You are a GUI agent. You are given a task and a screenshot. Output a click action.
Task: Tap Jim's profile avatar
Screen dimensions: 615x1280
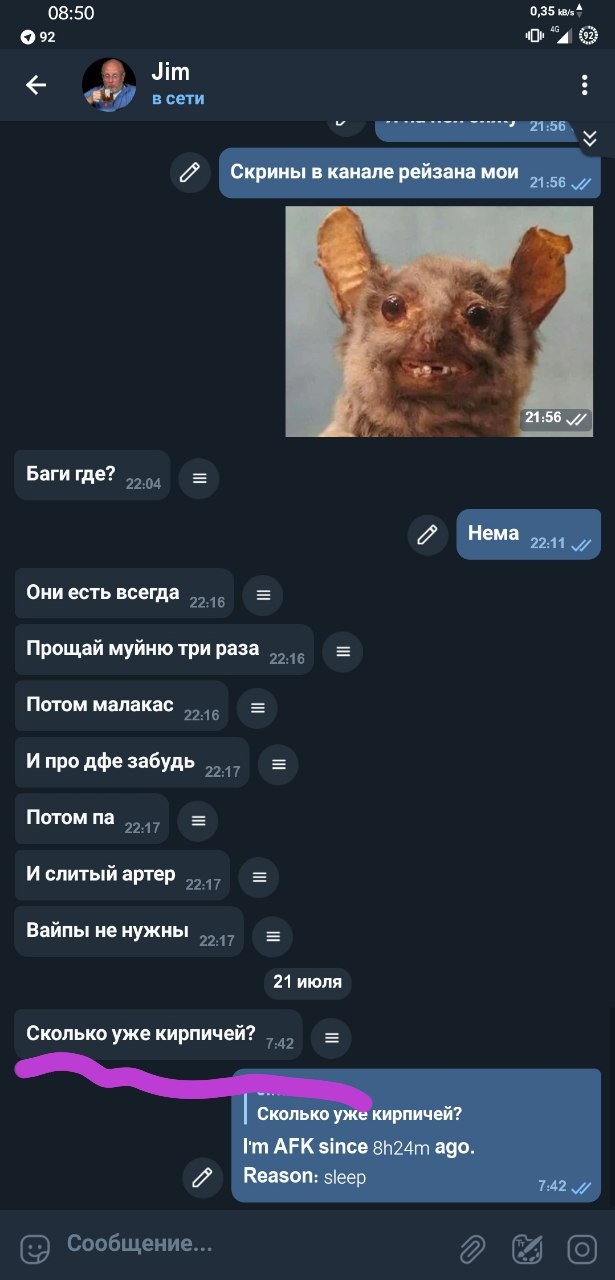click(109, 85)
